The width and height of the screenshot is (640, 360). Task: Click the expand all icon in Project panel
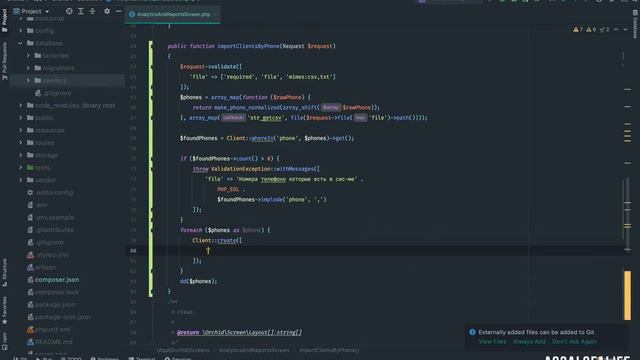click(81, 11)
